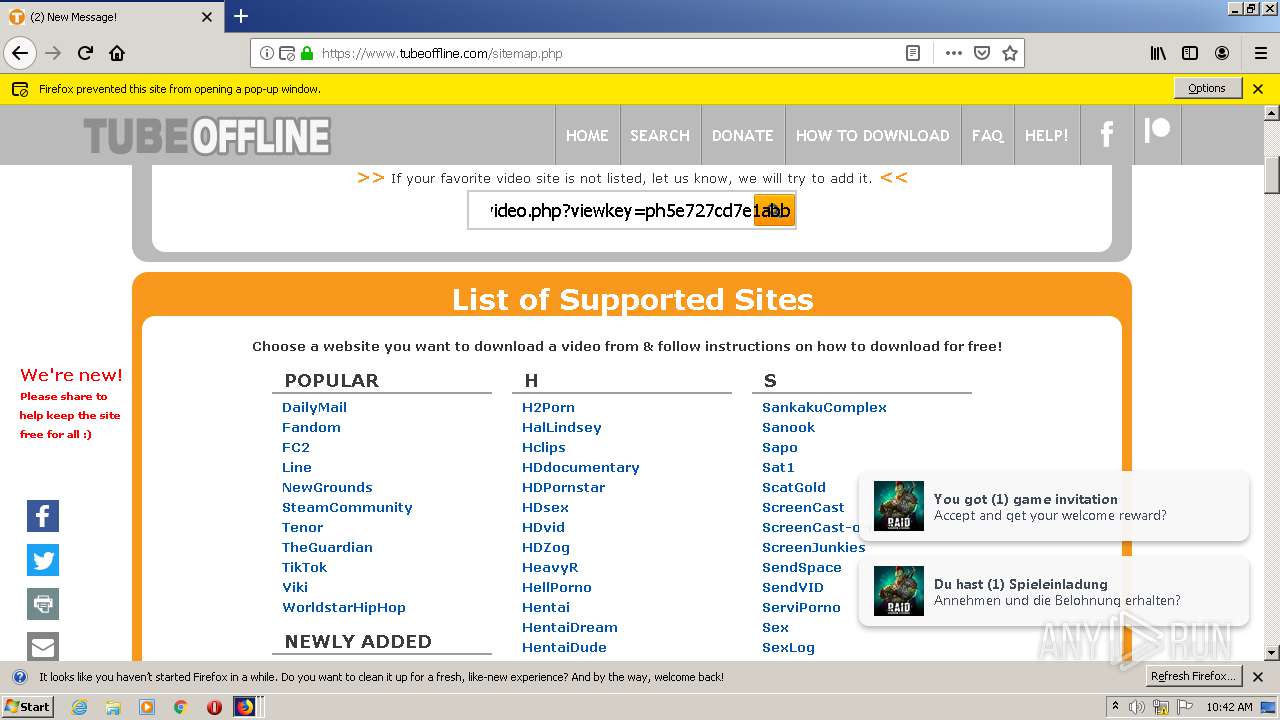Share page by email envelope icon
Viewport: 1280px width, 720px height.
pos(43,646)
